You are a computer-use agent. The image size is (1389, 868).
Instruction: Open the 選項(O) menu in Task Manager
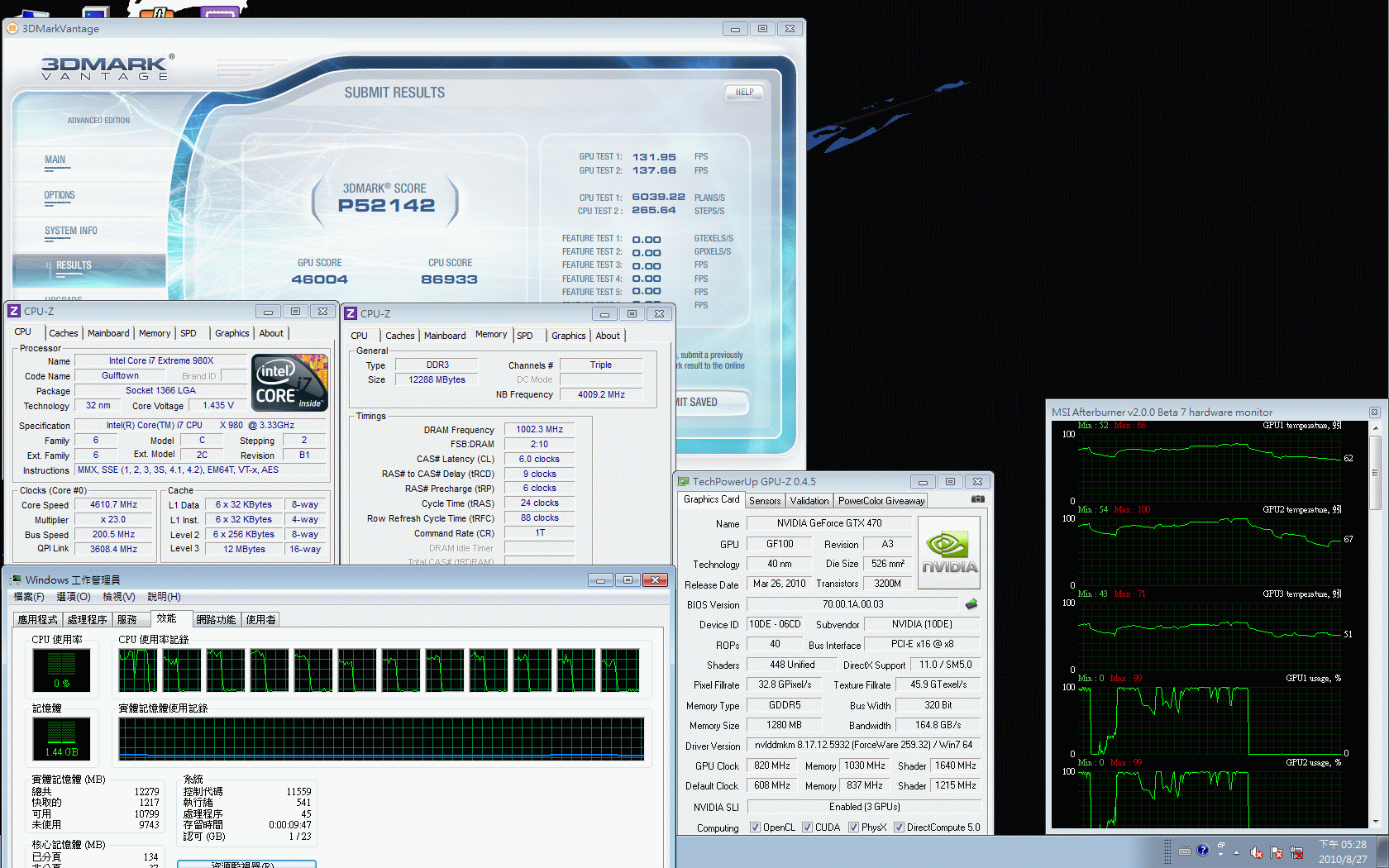click(74, 597)
